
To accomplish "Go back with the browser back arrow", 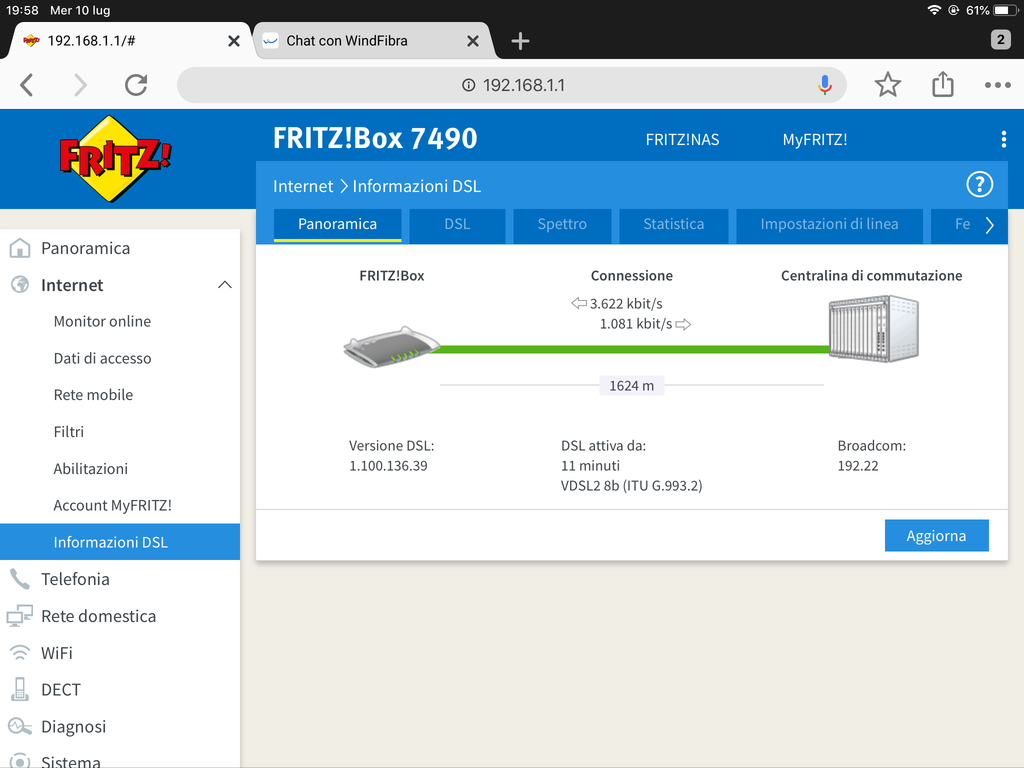I will (27, 85).
